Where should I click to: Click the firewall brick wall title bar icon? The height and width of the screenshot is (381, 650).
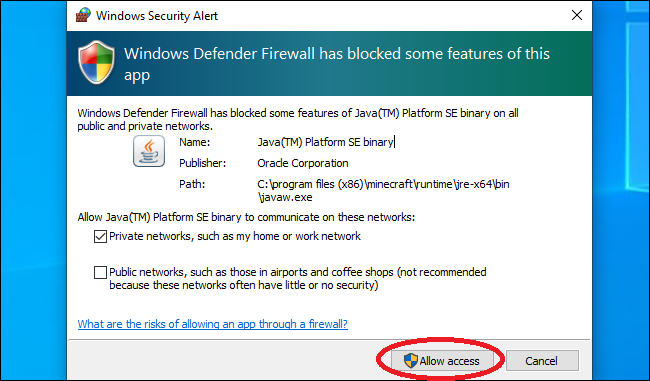[83, 15]
